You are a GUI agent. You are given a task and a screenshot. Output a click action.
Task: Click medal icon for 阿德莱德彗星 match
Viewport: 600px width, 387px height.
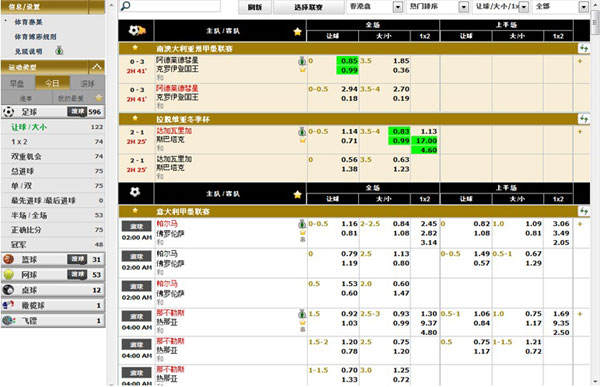pyautogui.click(x=302, y=61)
